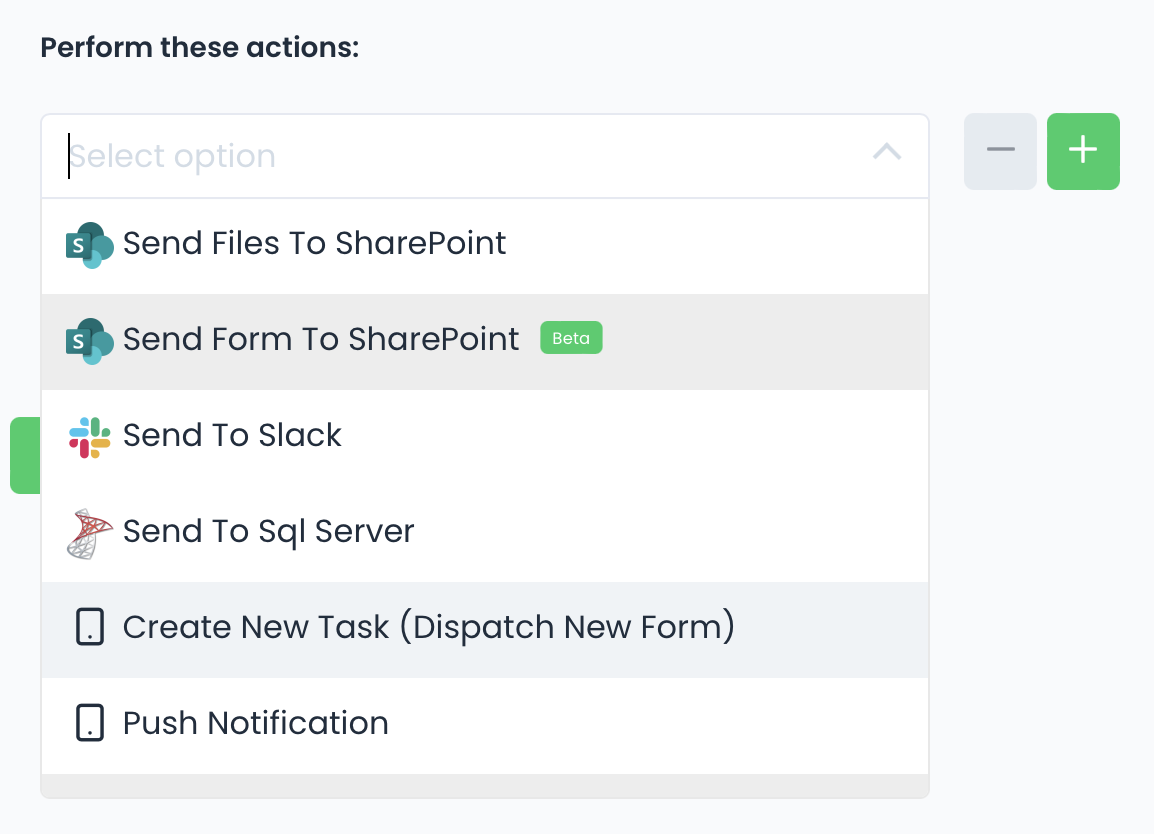Click the partially visible option at list bottom

(484, 786)
